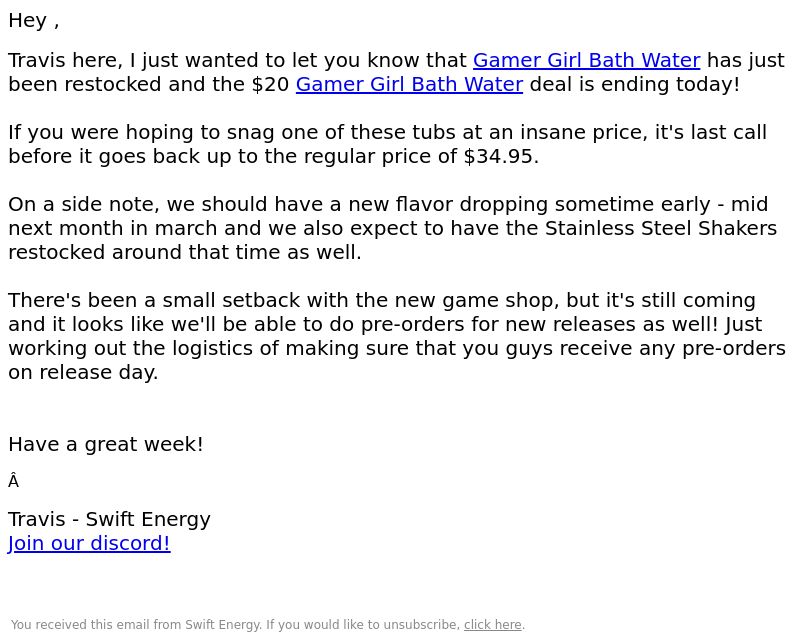Click the 'Travis - Swift Energy' signature
The width and height of the screenshot is (800, 636).
coord(109,519)
